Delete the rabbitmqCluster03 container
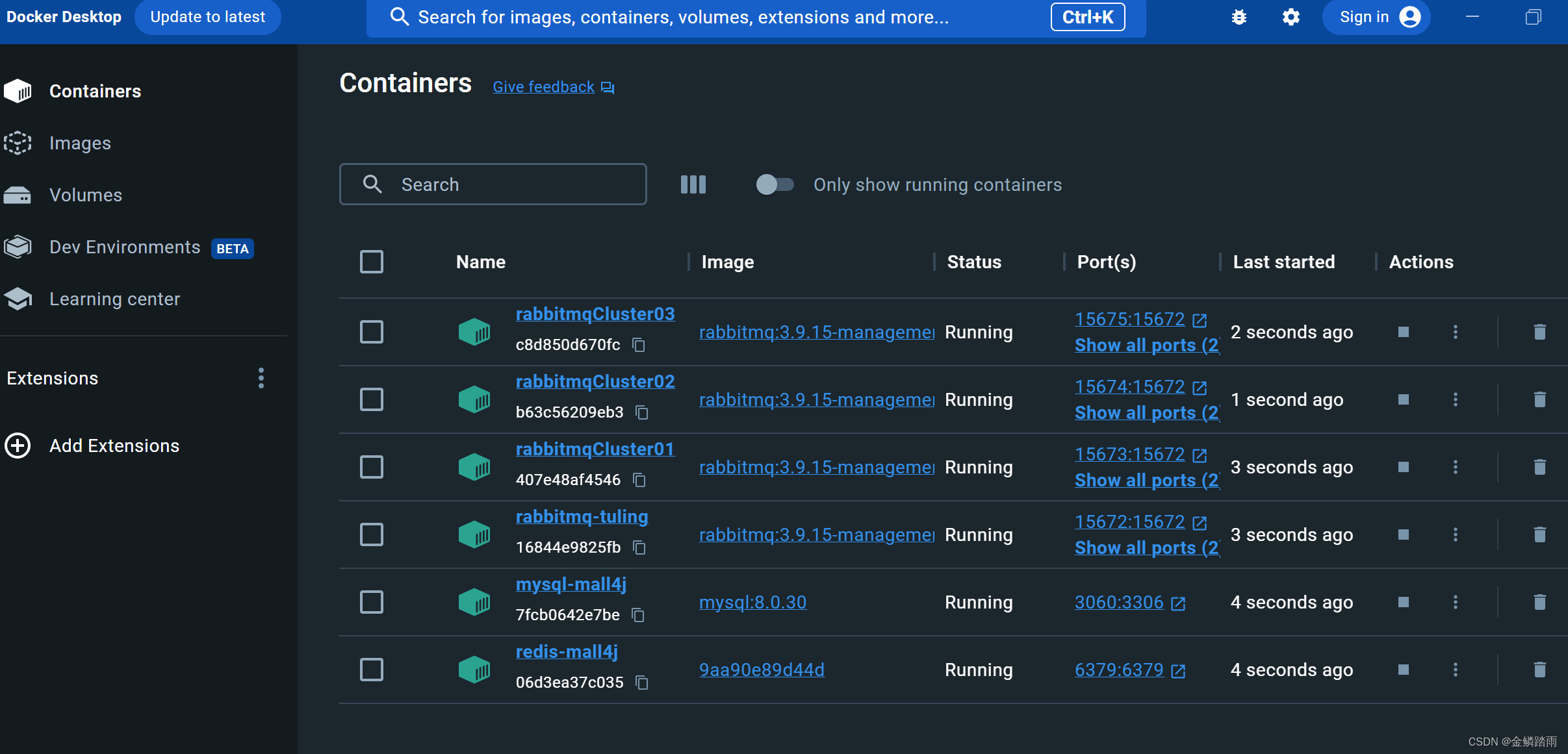Viewport: 1568px width, 754px height. pos(1539,332)
